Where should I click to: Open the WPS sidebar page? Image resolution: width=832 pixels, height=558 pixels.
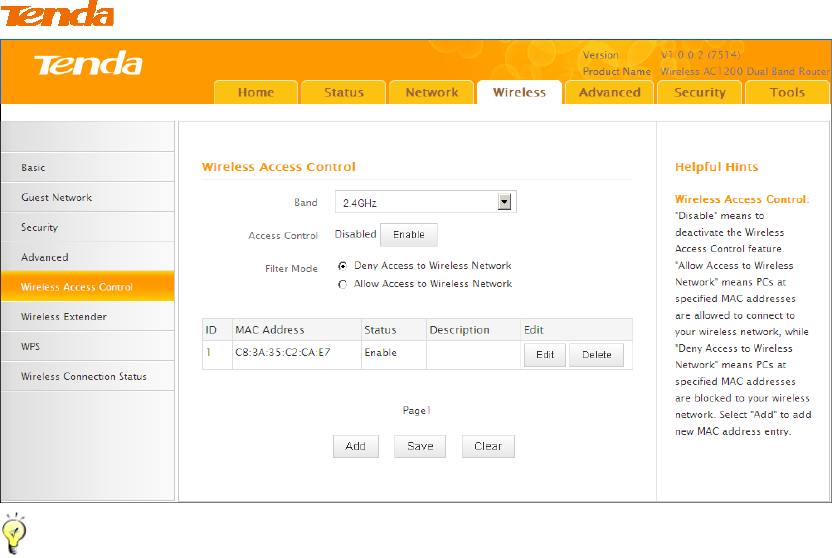(88, 346)
